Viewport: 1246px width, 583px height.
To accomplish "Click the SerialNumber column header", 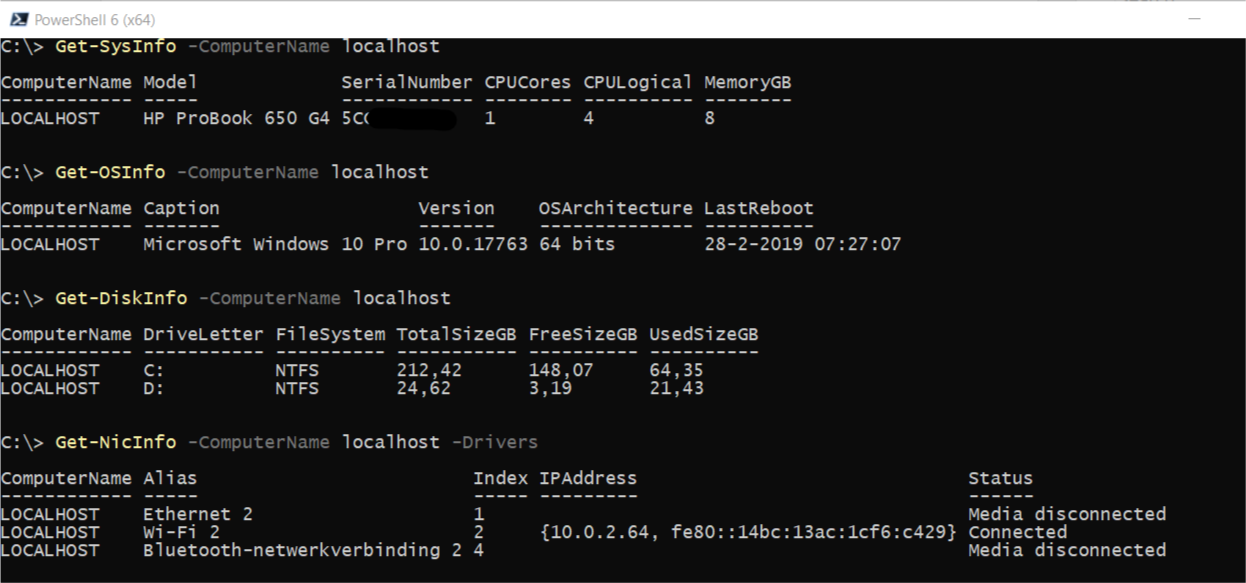I will pyautogui.click(x=406, y=82).
